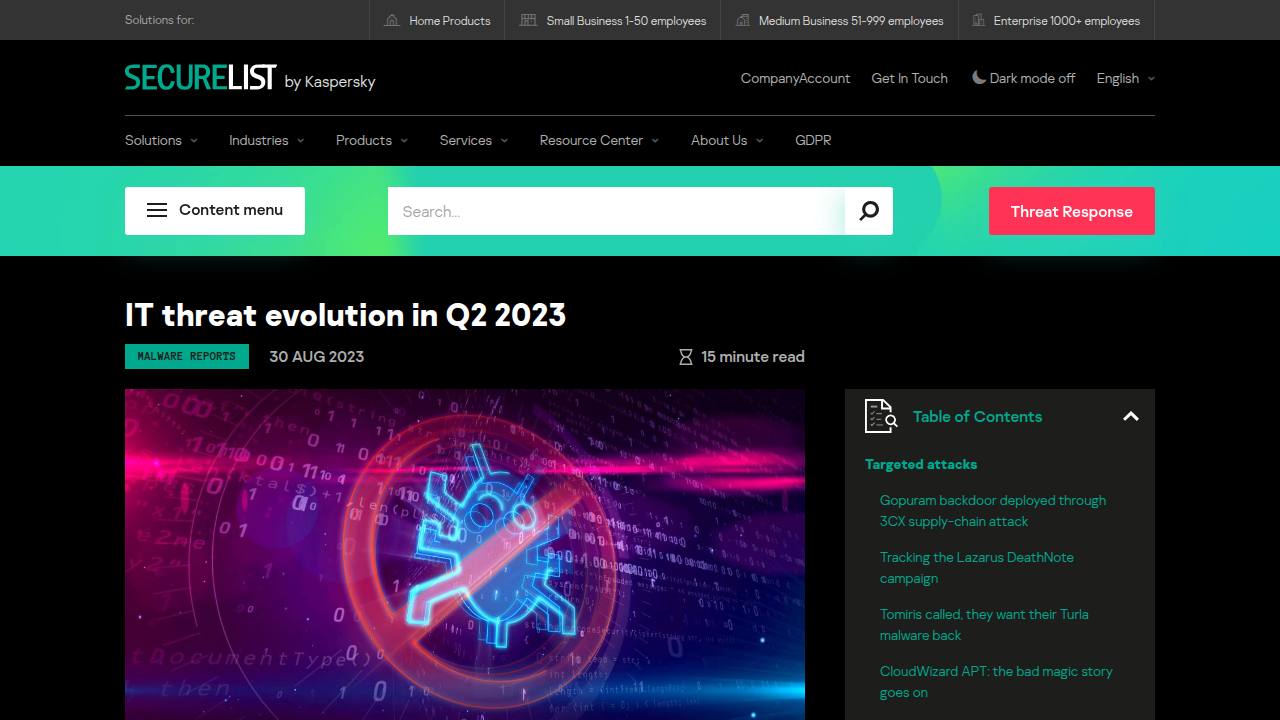The height and width of the screenshot is (720, 1280).
Task: Click the hourglass reading time icon
Action: (x=686, y=357)
